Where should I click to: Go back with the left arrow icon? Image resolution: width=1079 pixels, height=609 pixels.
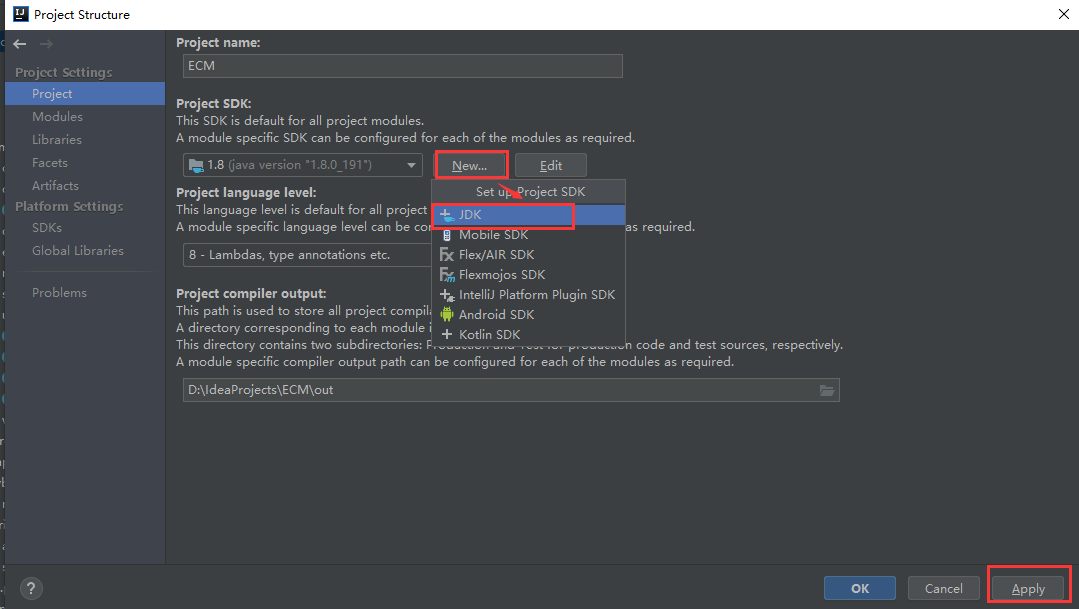(19, 44)
